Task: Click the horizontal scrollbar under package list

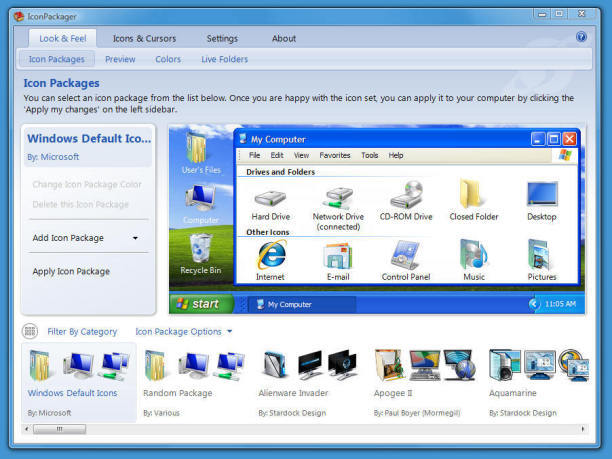Action: coord(300,429)
